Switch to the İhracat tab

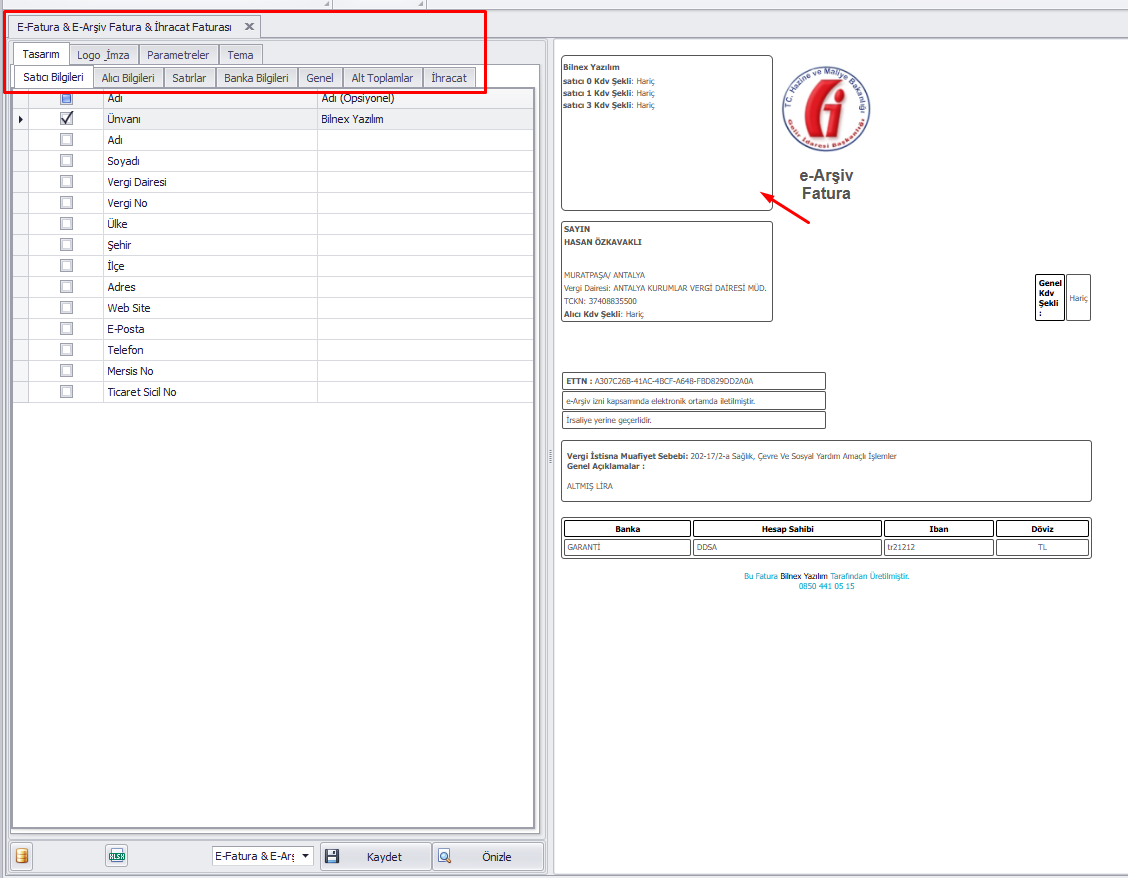pyautogui.click(x=449, y=77)
